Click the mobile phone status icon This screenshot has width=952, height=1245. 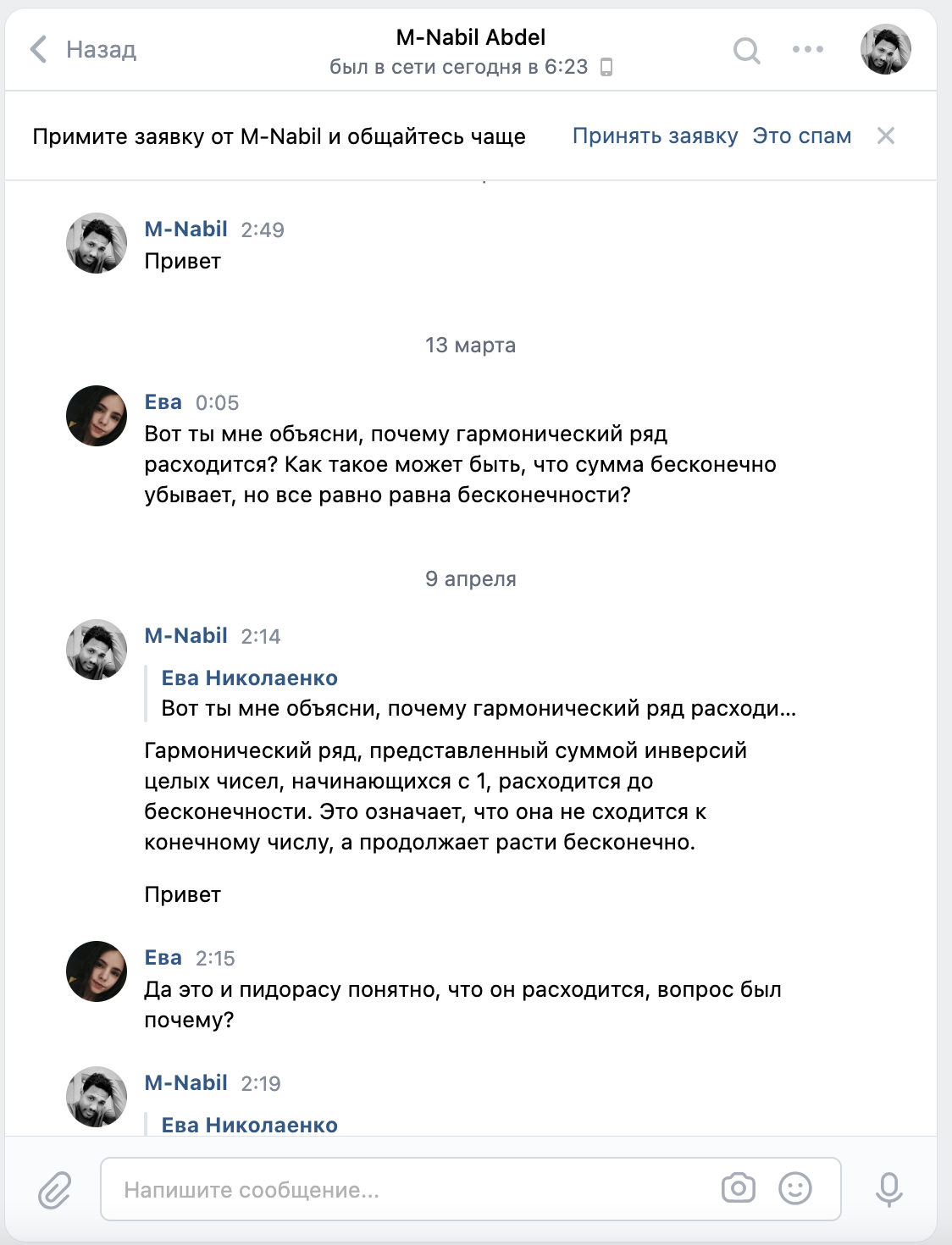point(606,67)
